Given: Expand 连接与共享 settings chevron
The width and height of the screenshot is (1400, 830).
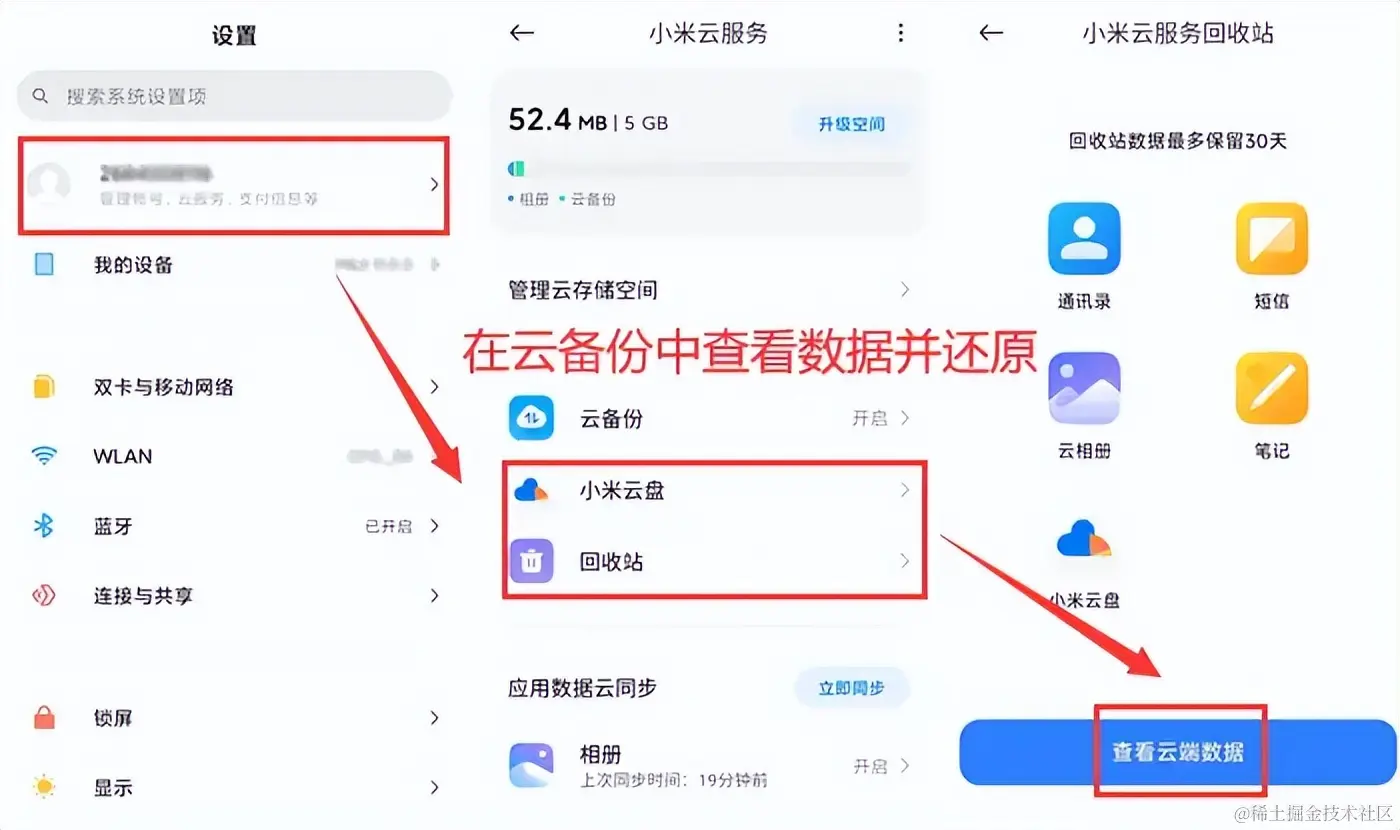Looking at the screenshot, I should pos(434,596).
